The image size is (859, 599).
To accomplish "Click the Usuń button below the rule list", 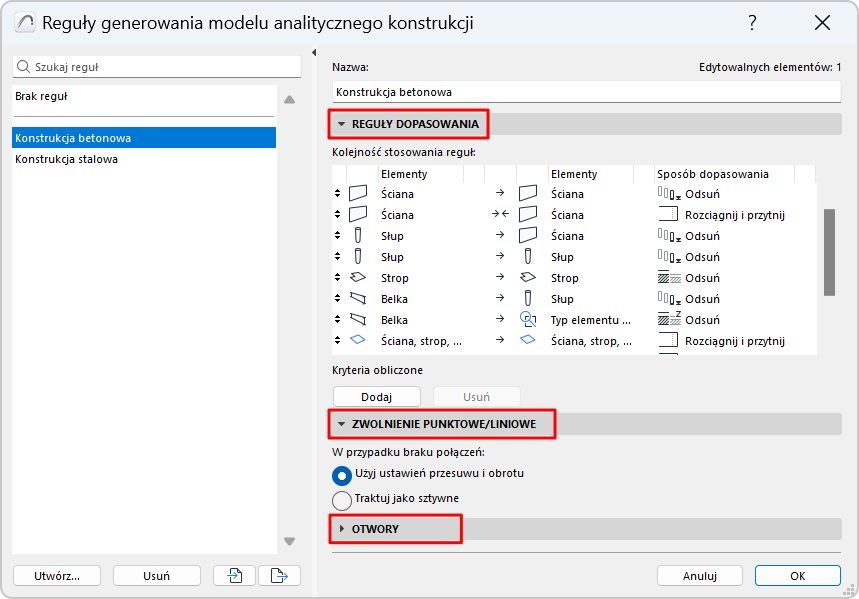I will (x=157, y=575).
